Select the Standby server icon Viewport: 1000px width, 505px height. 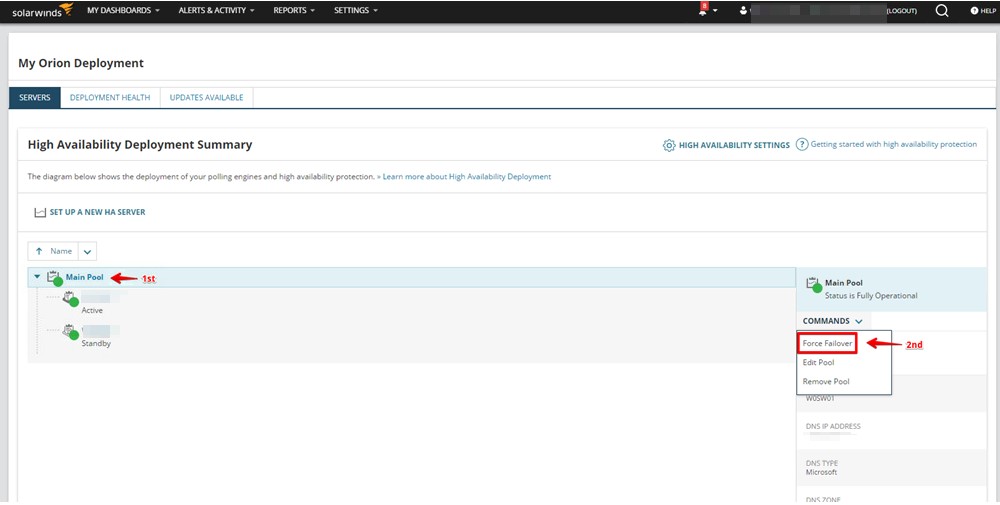(x=70, y=331)
